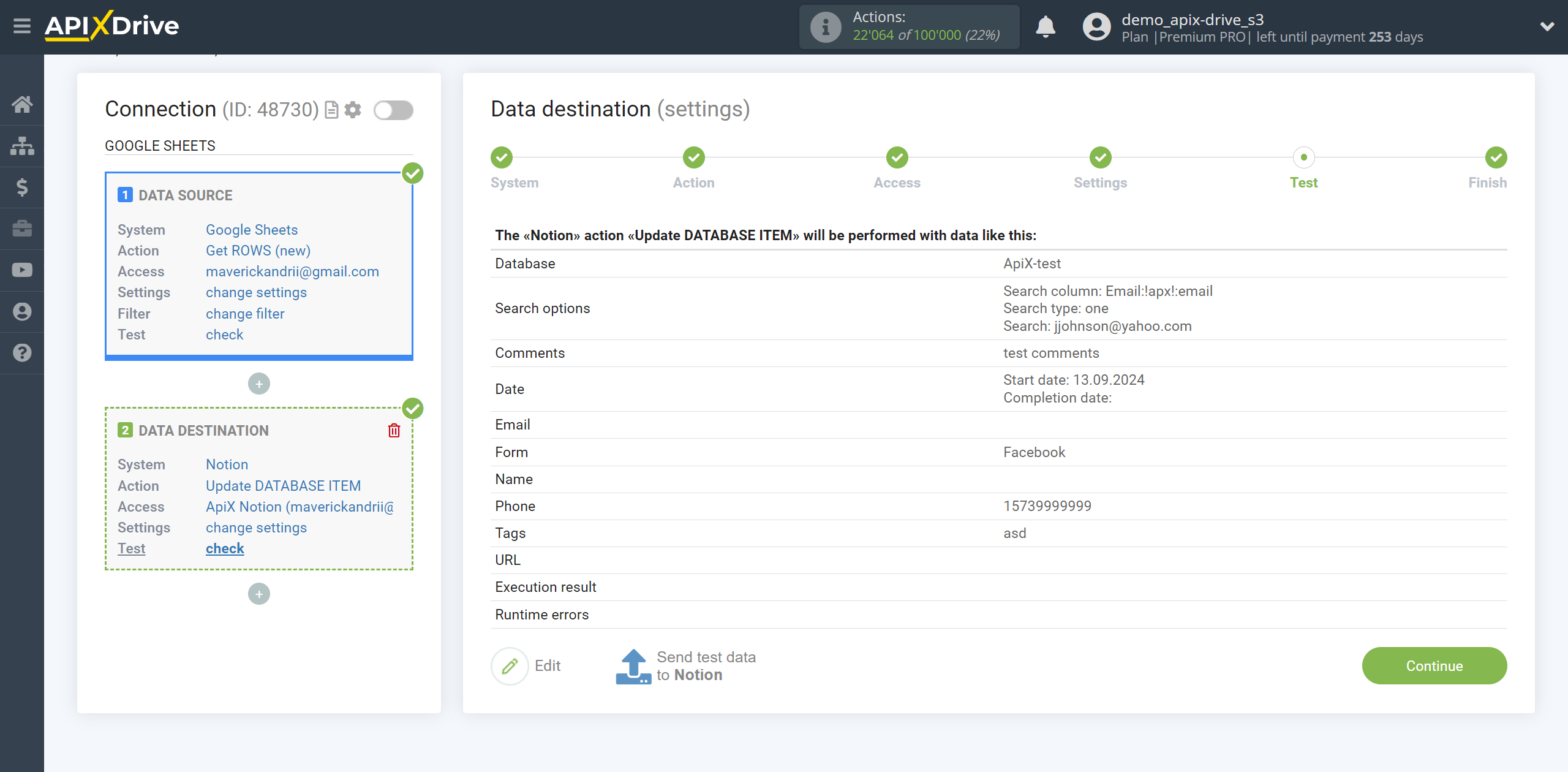The width and height of the screenshot is (1568, 772).
Task: Click the Facebook form value
Action: pyautogui.click(x=1035, y=452)
